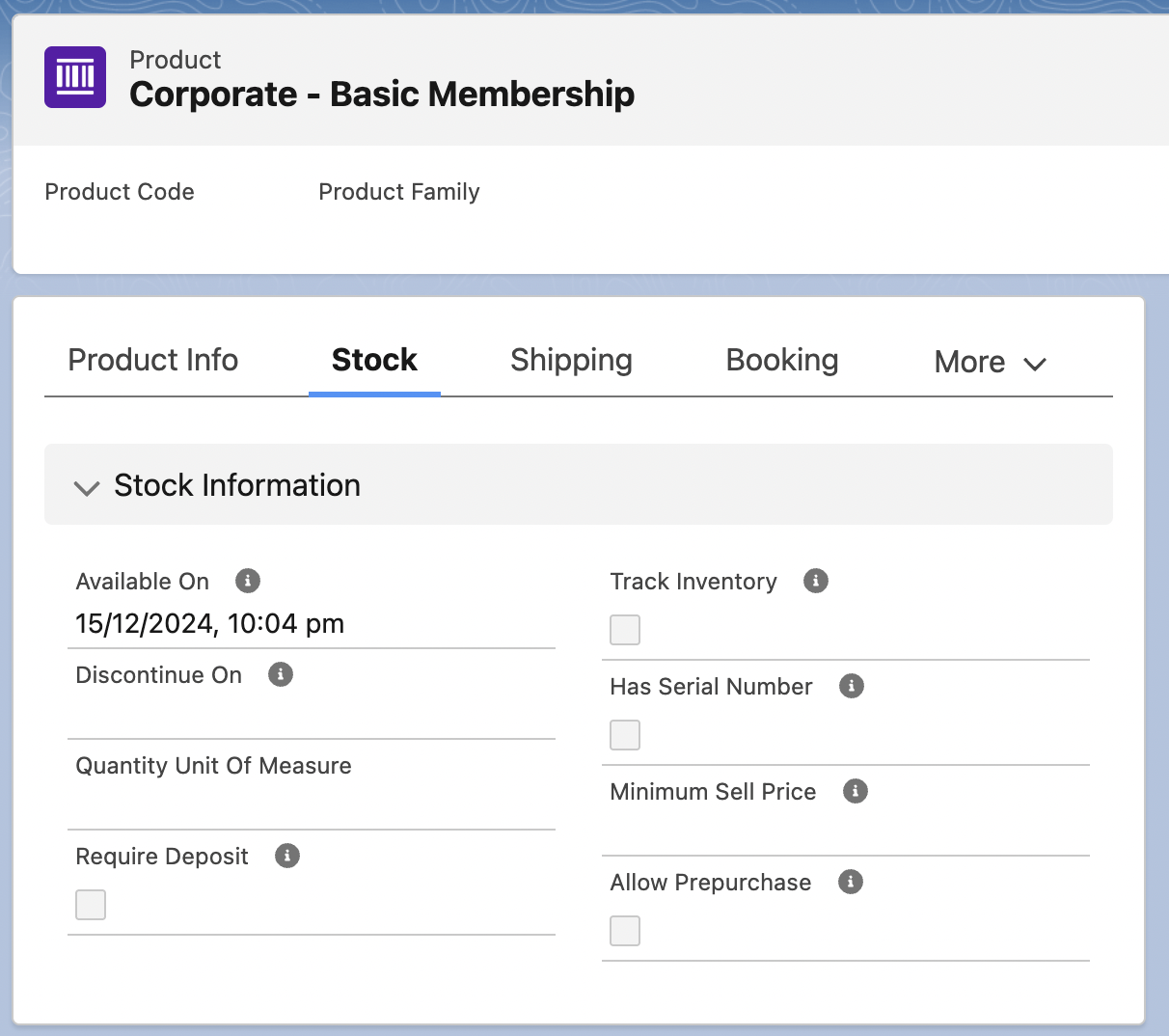
Task: Check the Require Deposit checkbox
Action: [x=91, y=905]
